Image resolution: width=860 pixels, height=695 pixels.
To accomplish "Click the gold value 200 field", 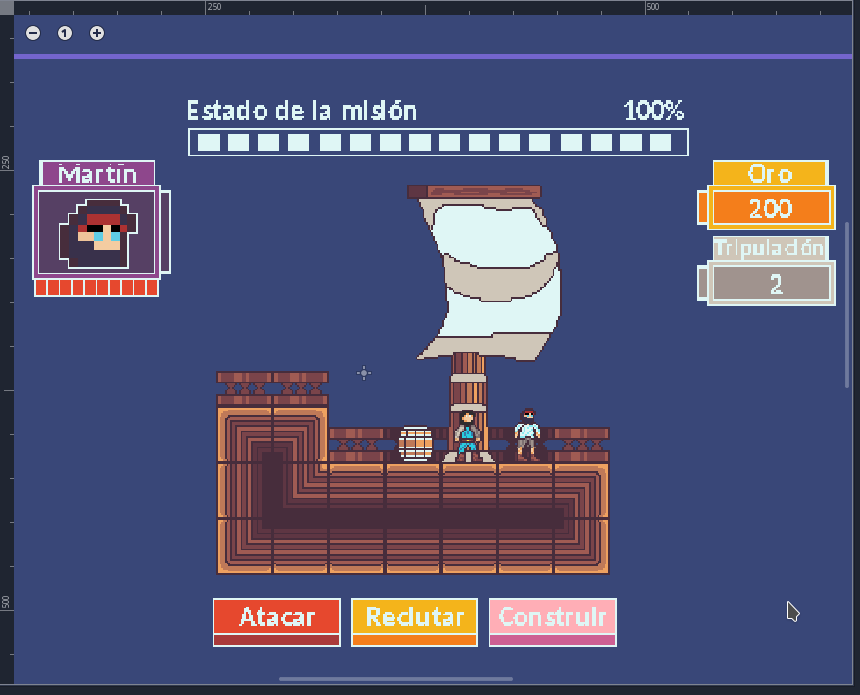I will coord(771,208).
